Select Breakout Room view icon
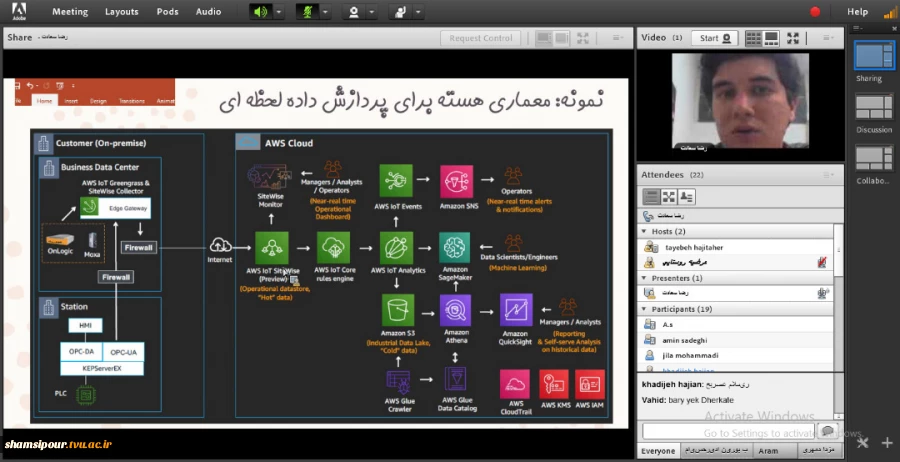The image size is (900, 462). pyautogui.click(x=669, y=197)
